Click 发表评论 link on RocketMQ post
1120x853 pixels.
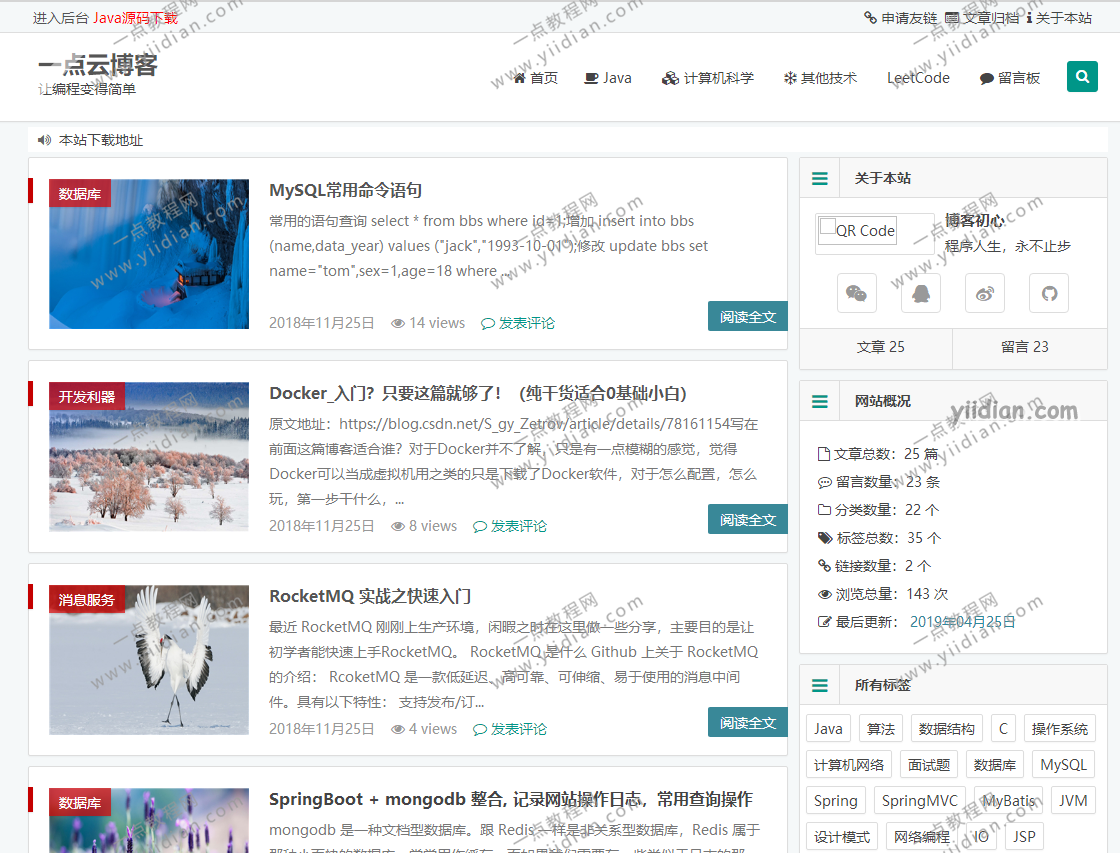(x=519, y=729)
